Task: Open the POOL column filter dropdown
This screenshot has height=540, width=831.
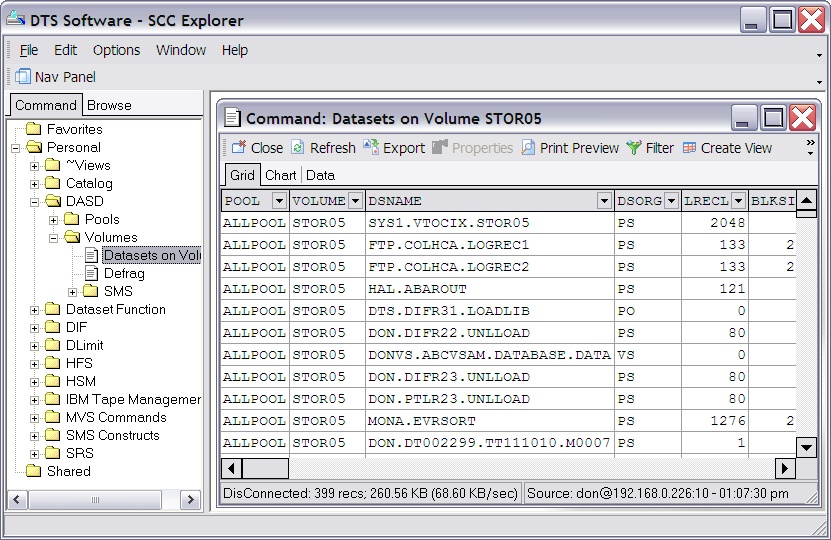Action: pyautogui.click(x=279, y=201)
